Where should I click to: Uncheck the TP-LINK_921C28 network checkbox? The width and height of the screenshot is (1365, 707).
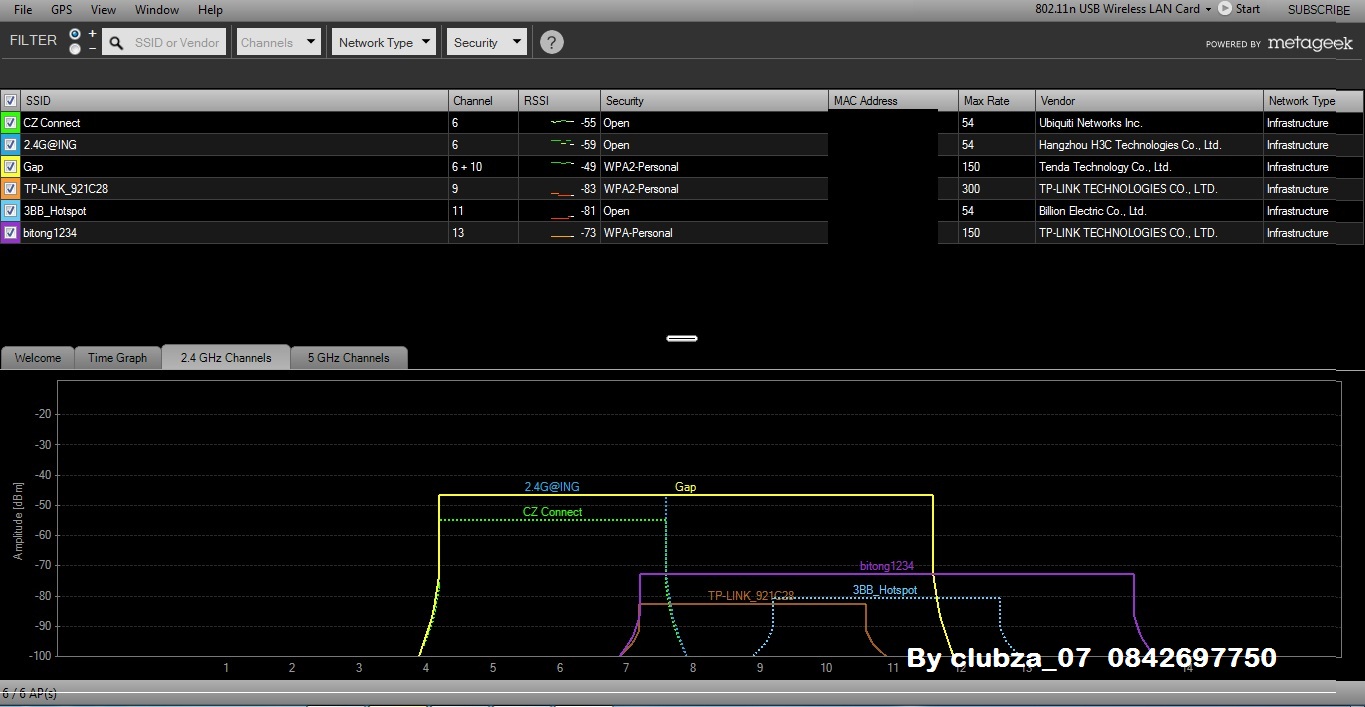11,189
